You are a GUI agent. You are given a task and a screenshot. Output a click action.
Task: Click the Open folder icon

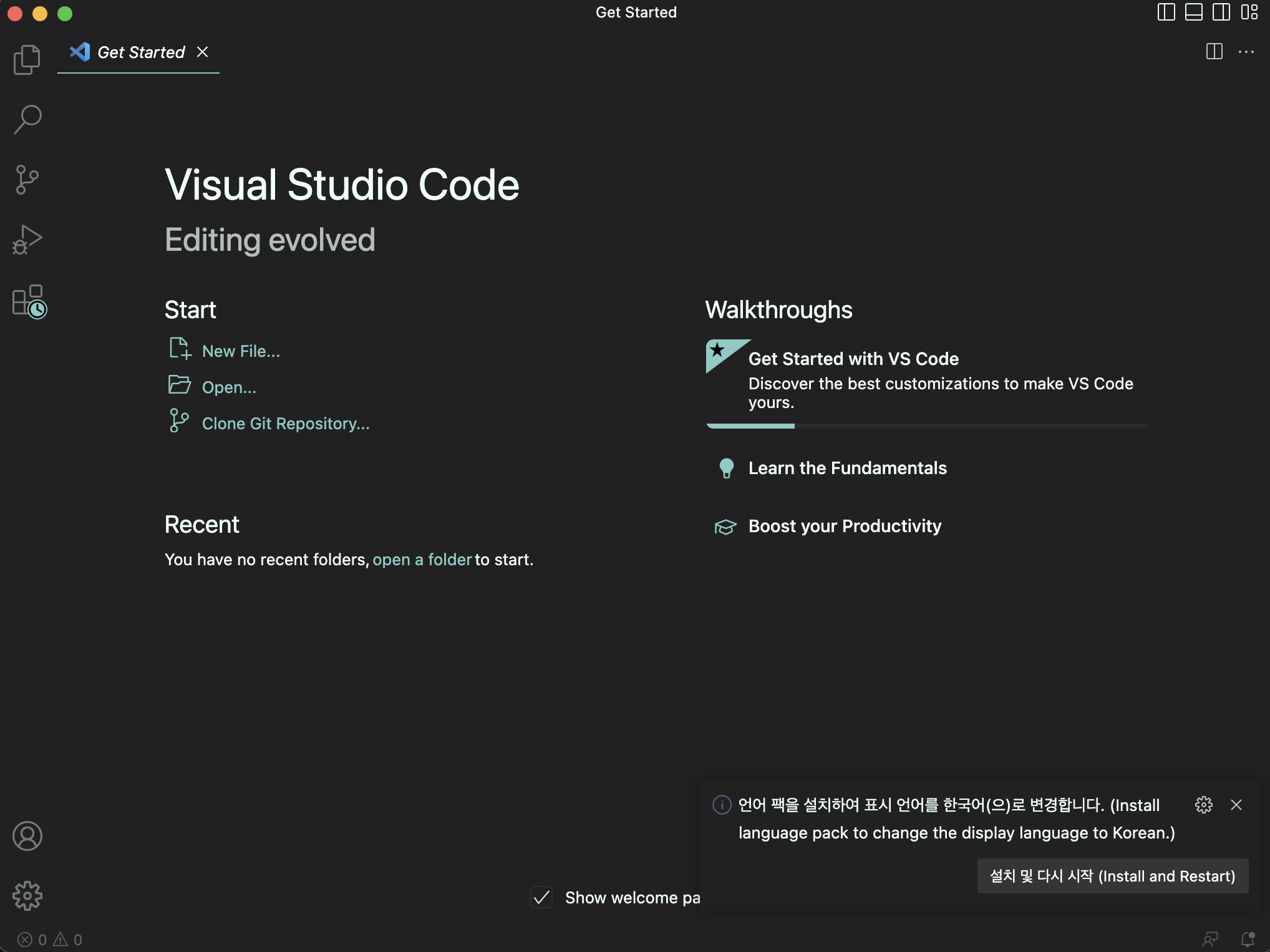pos(180,385)
